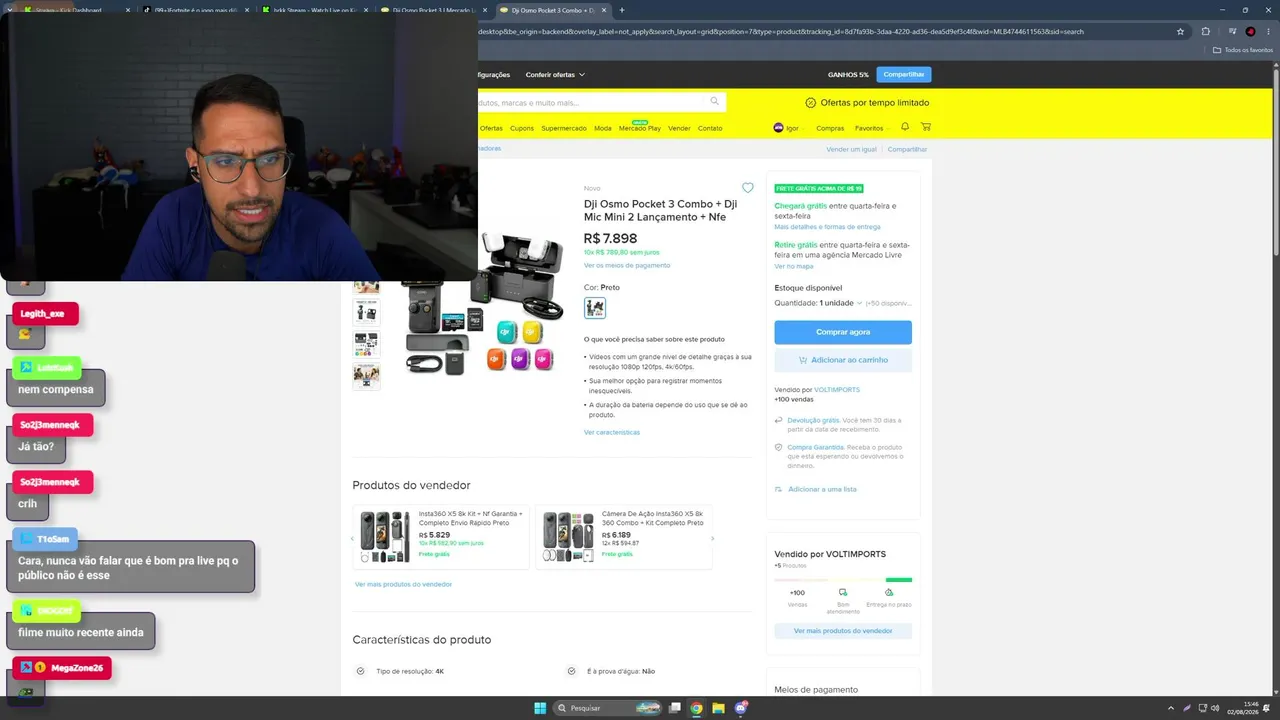Open Task View in the taskbar

(675, 708)
